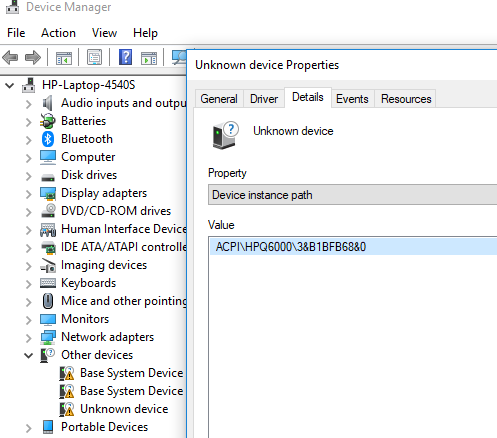Open the Action menu

click(x=58, y=33)
